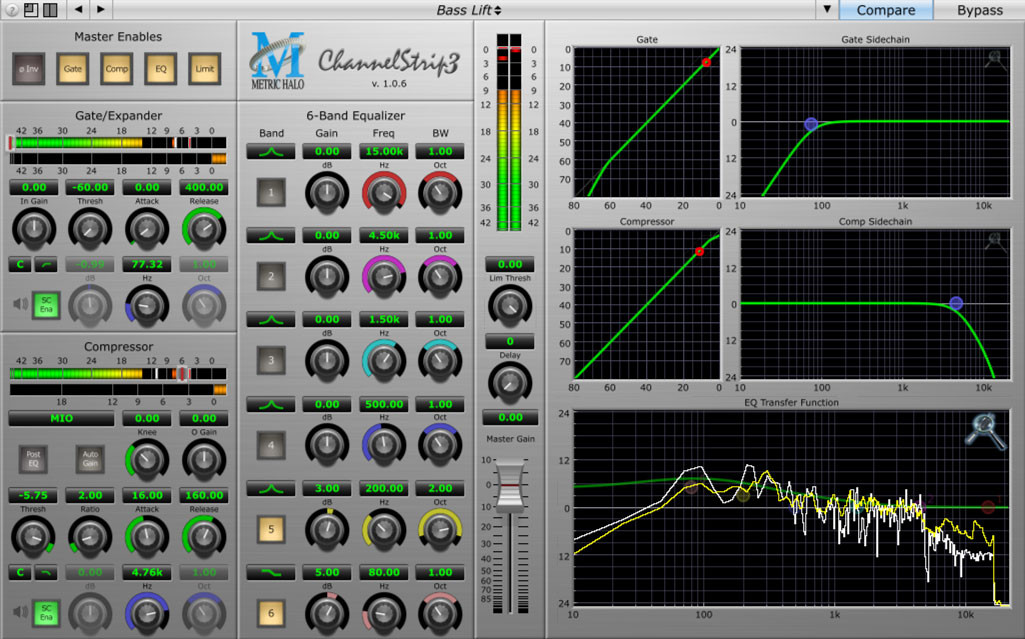The width and height of the screenshot is (1025, 639).
Task: Click the split-view layout icon in top bar
Action: click(x=49, y=10)
